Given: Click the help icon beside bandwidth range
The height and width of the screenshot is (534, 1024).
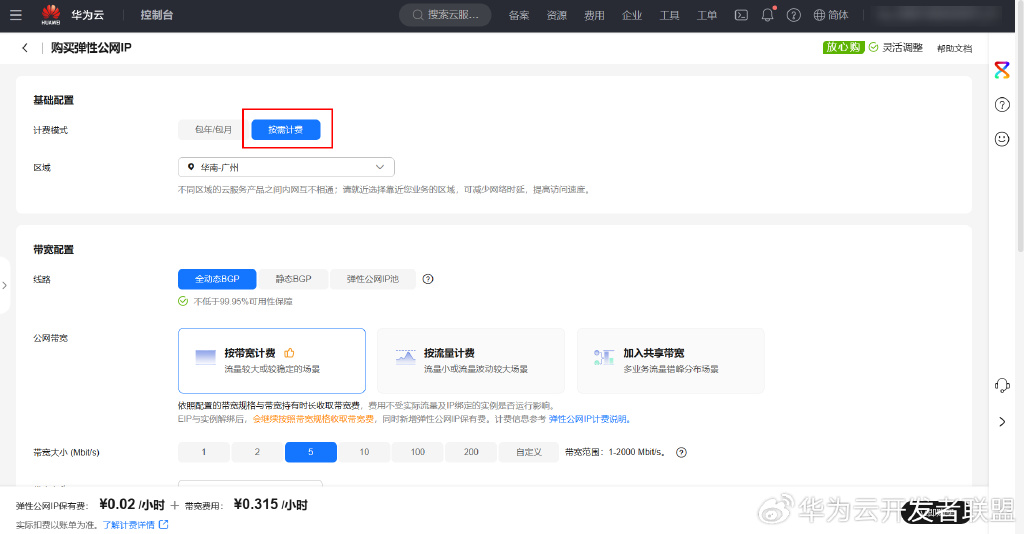Looking at the screenshot, I should pyautogui.click(x=681, y=452).
